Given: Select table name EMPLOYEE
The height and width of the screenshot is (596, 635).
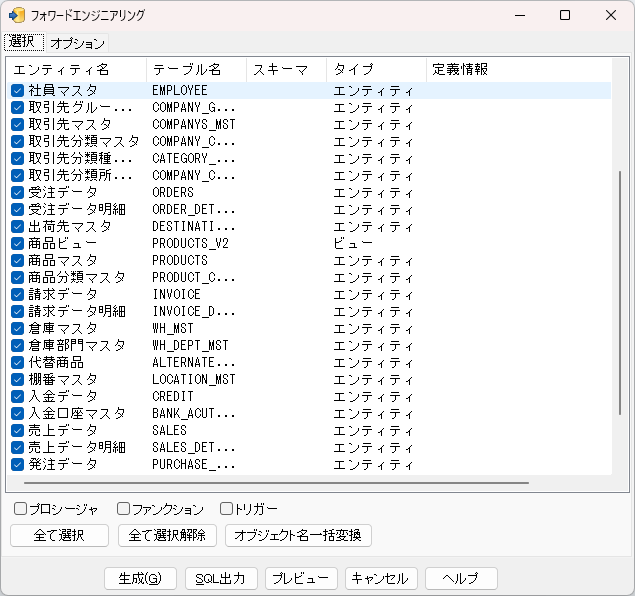Looking at the screenshot, I should pos(180,90).
